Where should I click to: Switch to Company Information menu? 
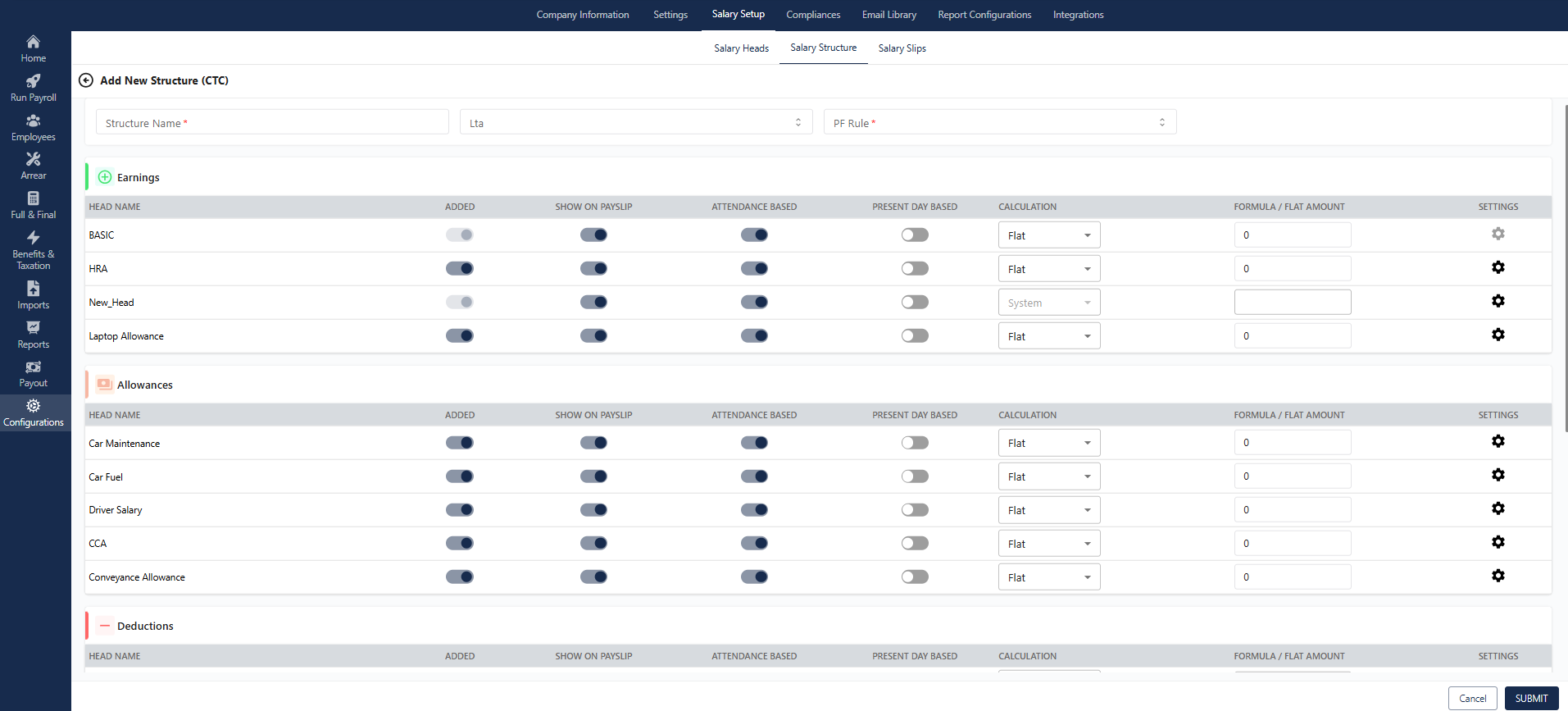click(x=583, y=15)
